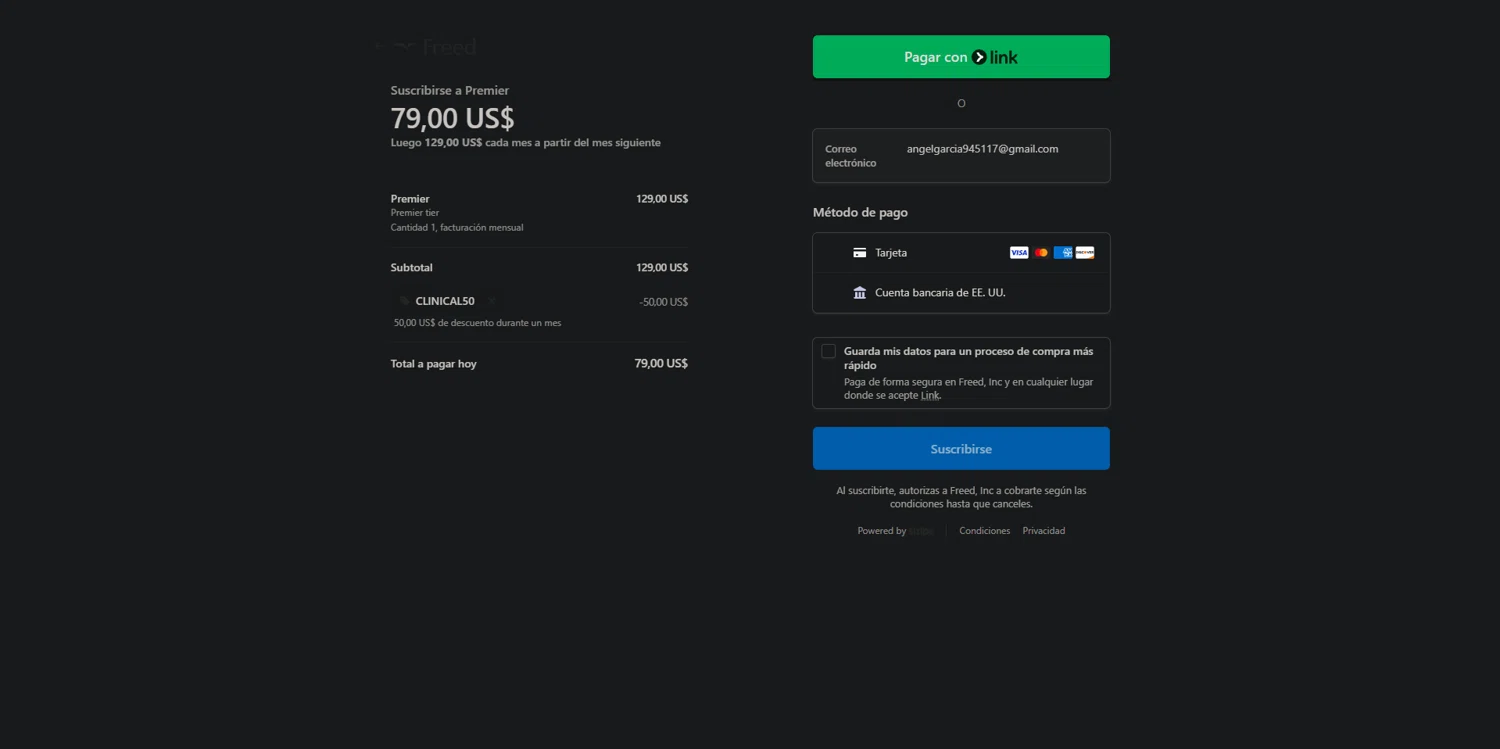Check the Guarda mis datos checkbox
The width and height of the screenshot is (1500, 749).
(828, 351)
